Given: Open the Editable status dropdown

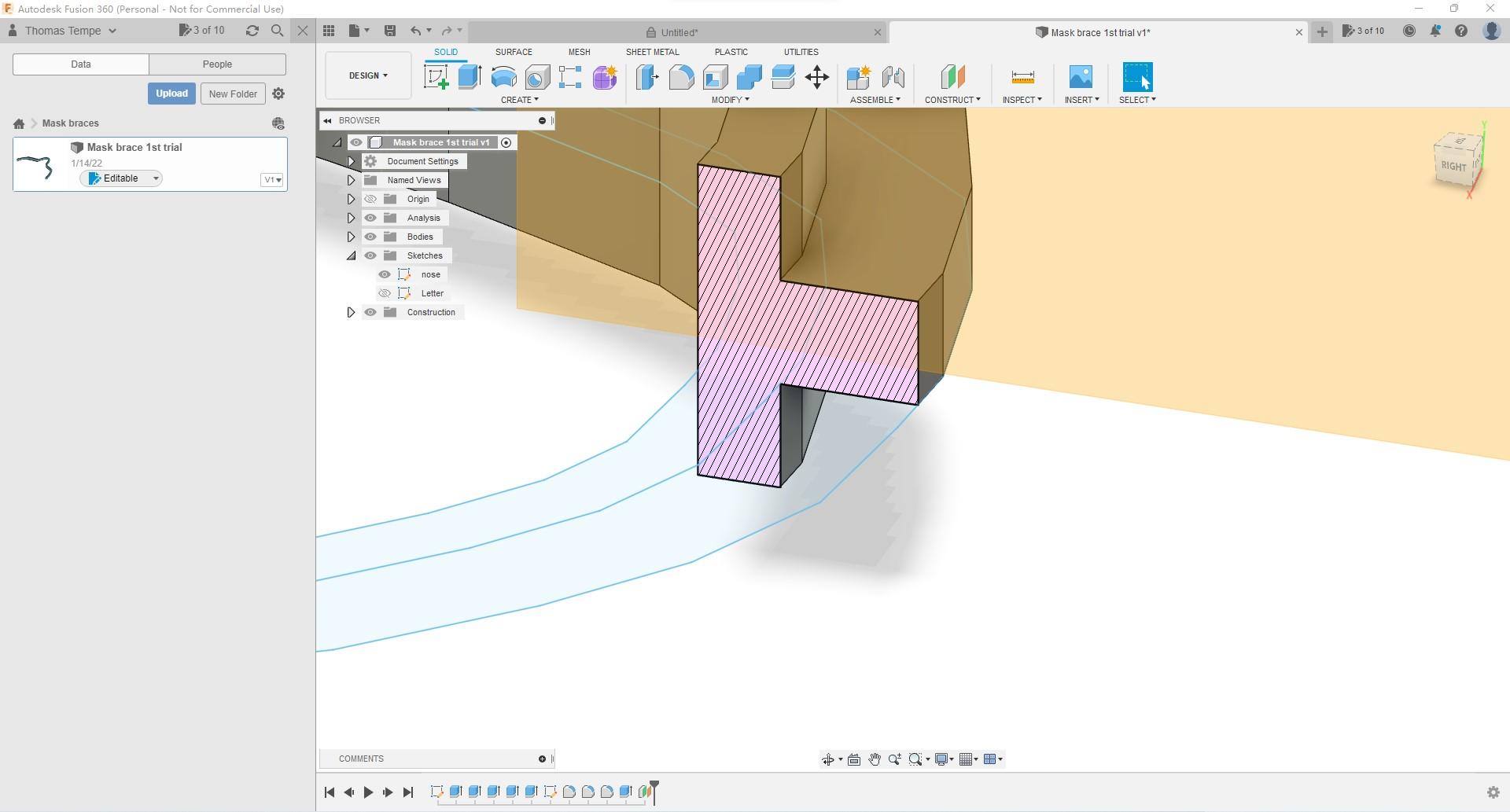Looking at the screenshot, I should (157, 178).
